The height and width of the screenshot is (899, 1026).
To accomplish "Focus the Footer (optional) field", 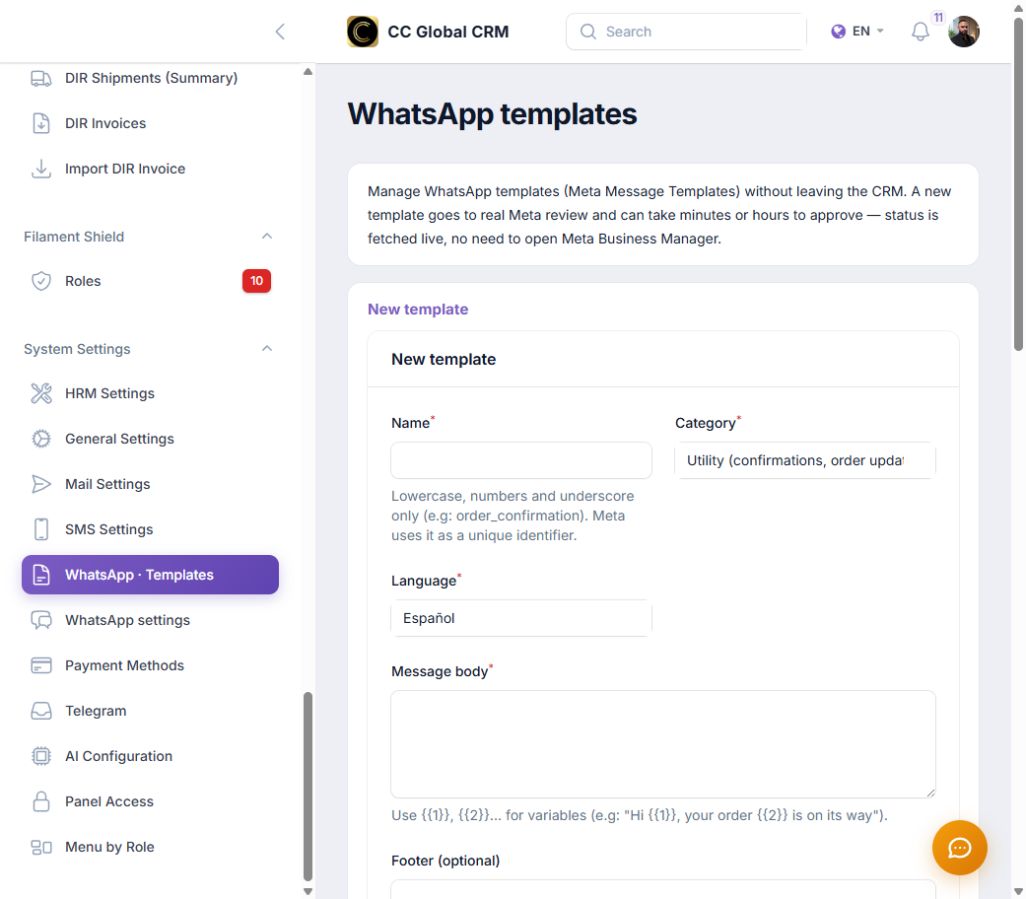I will [x=663, y=890].
